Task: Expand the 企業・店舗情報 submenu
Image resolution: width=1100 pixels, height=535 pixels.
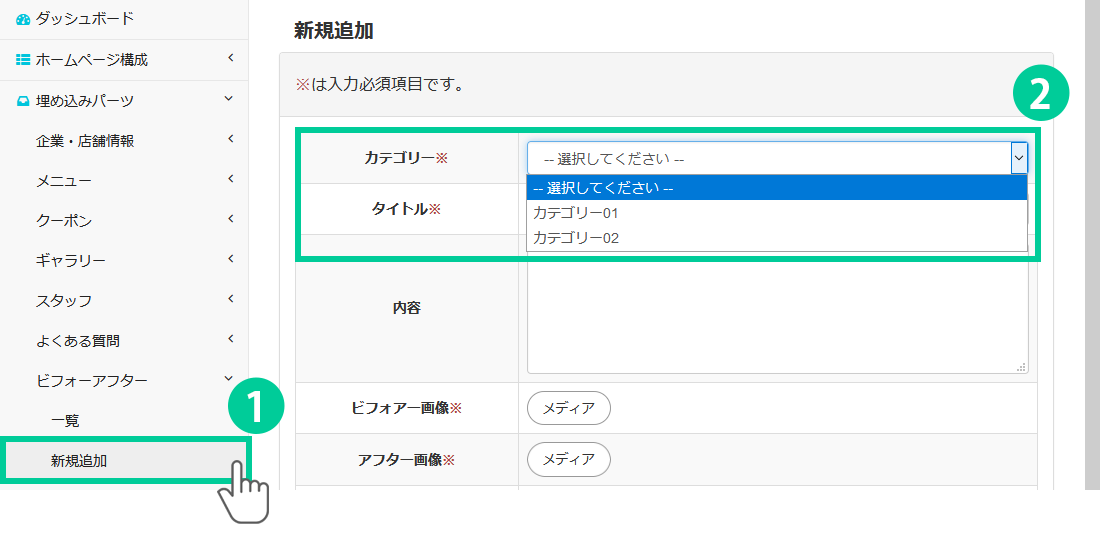Action: coord(230,139)
